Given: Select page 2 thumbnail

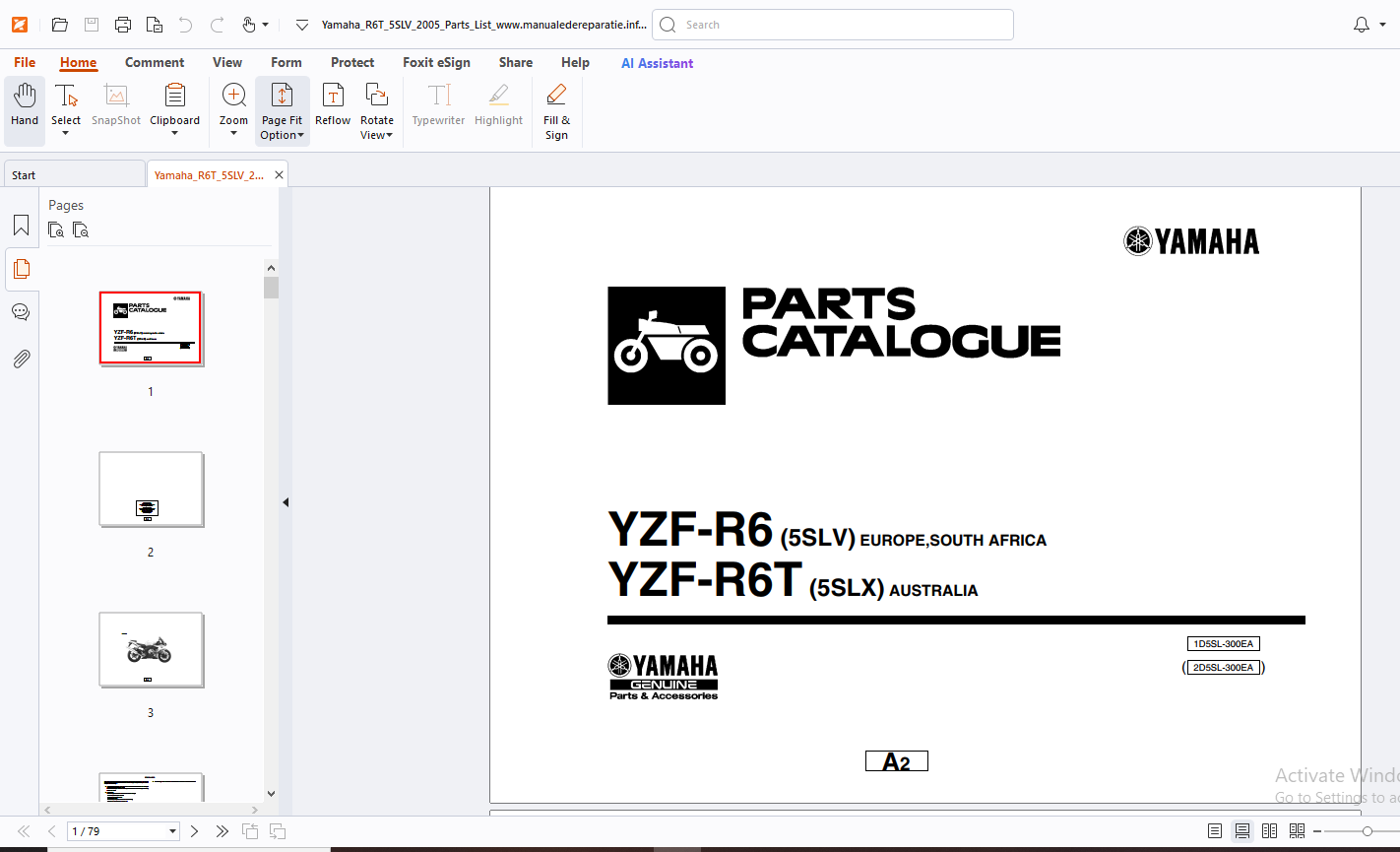Looking at the screenshot, I should click(x=151, y=490).
